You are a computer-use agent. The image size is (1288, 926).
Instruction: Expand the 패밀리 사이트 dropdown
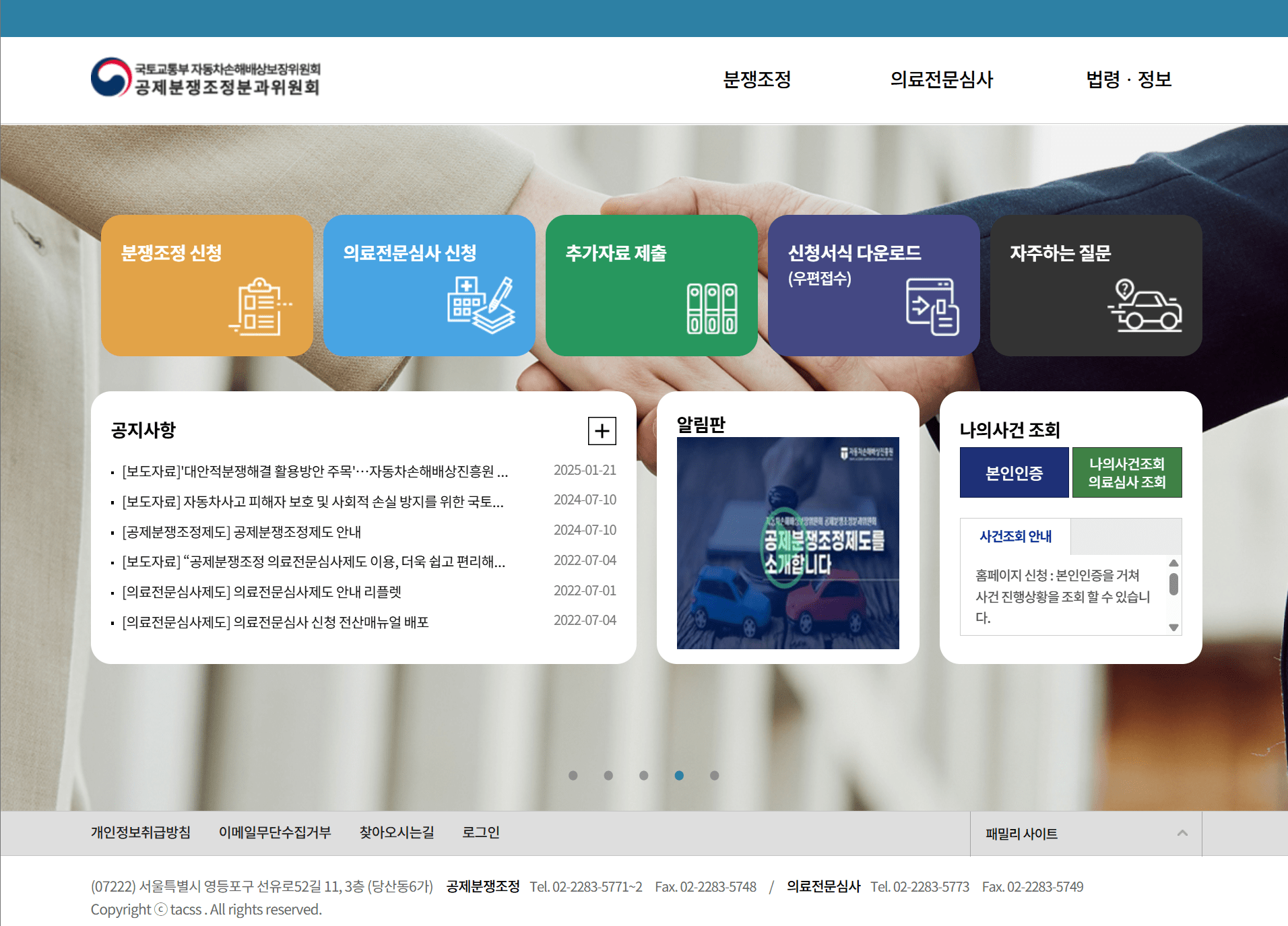click(x=1086, y=834)
